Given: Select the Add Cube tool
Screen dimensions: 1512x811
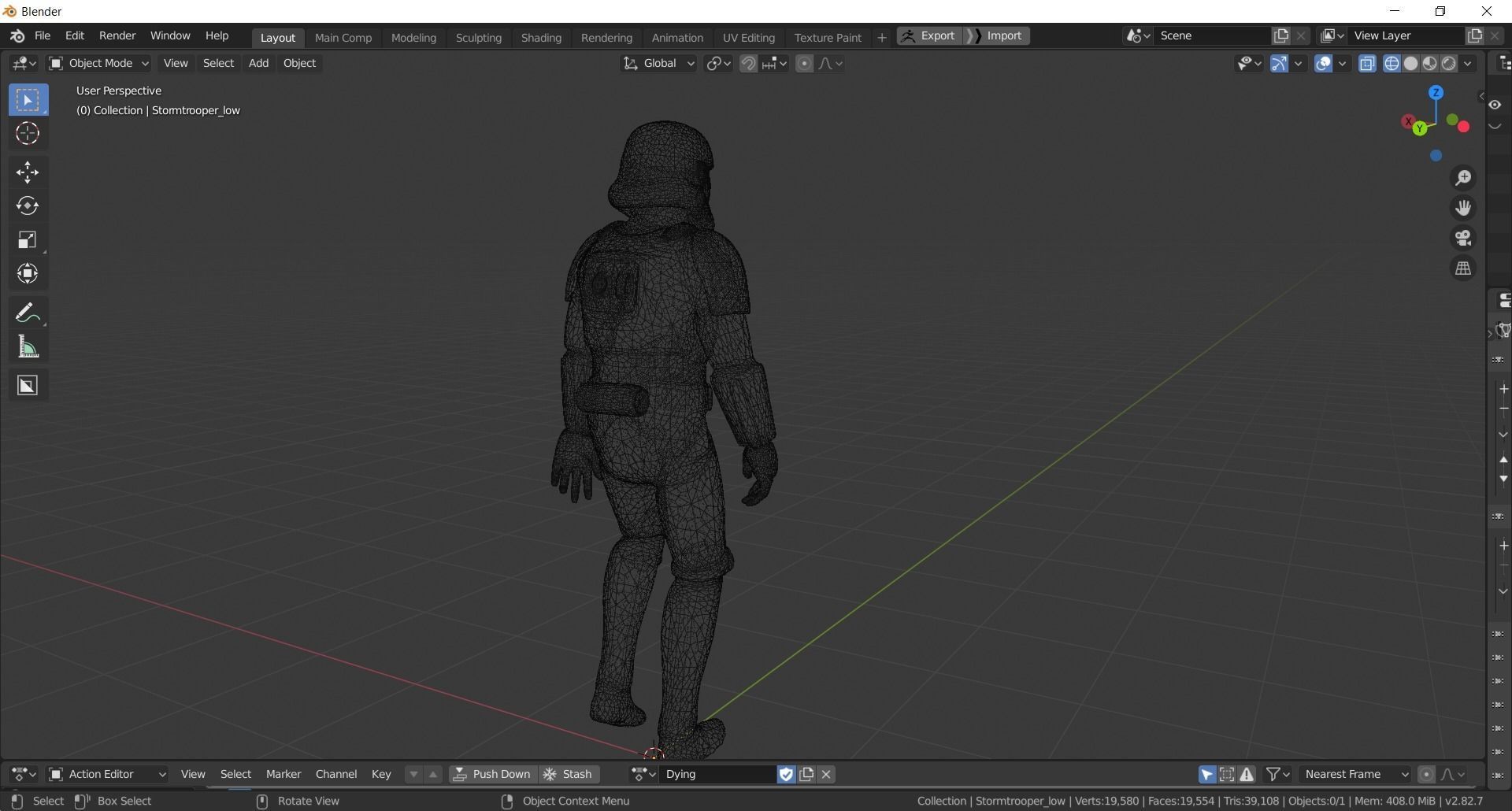Looking at the screenshot, I should pyautogui.click(x=28, y=386).
